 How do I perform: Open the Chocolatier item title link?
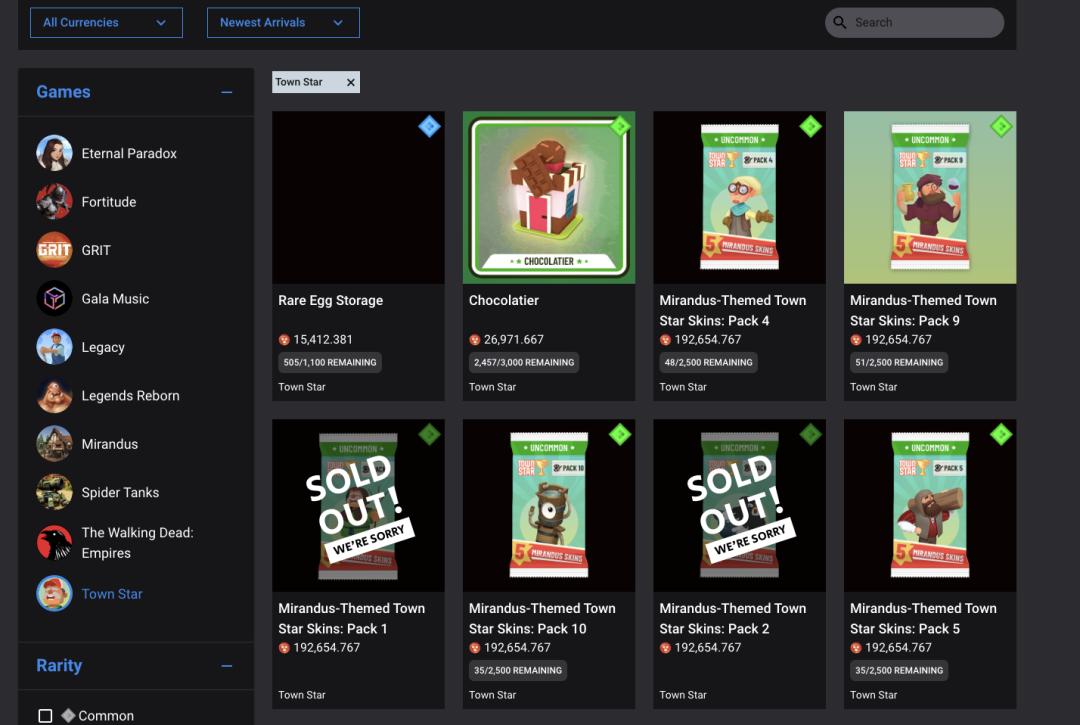[504, 300]
